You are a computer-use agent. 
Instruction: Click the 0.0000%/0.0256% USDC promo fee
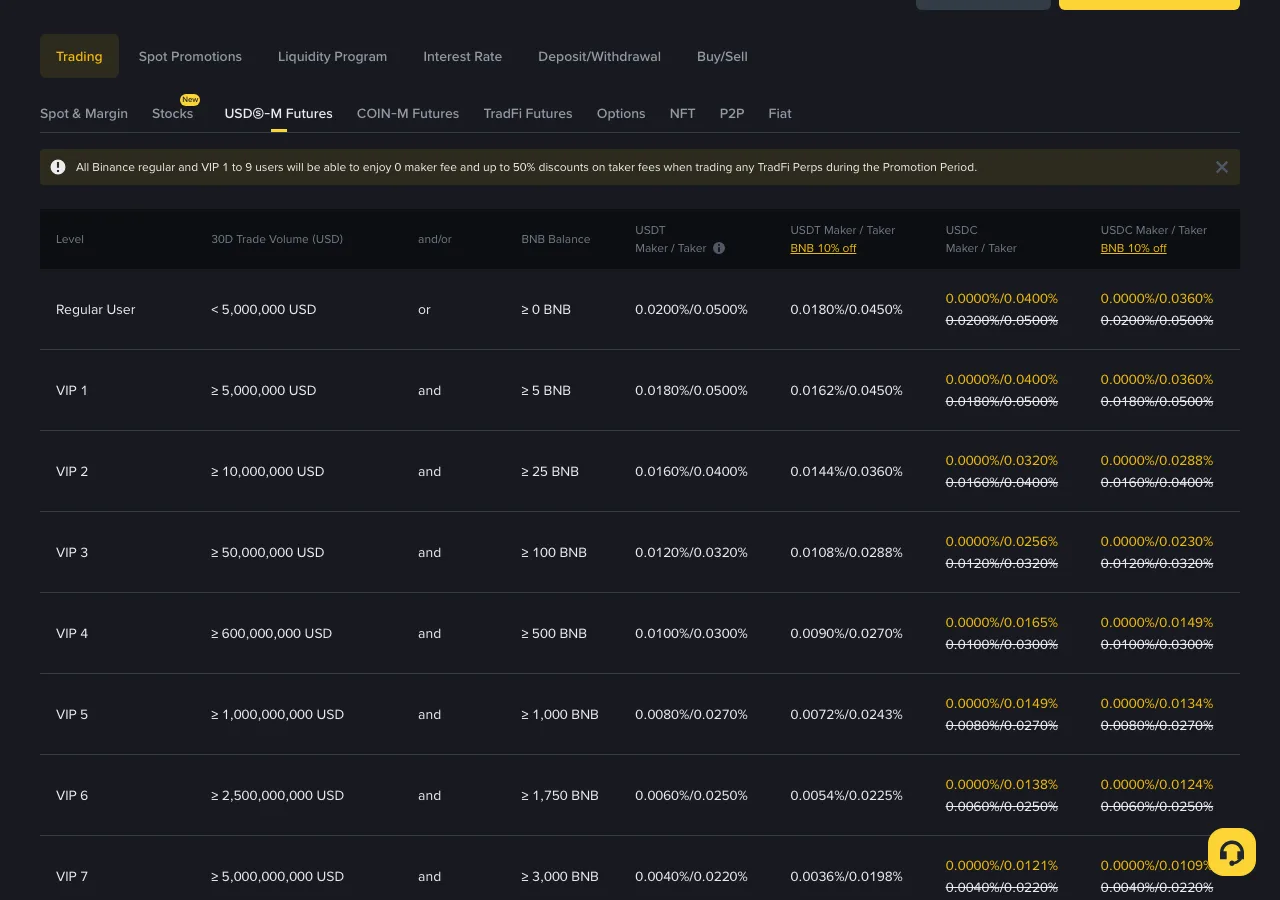point(1002,541)
